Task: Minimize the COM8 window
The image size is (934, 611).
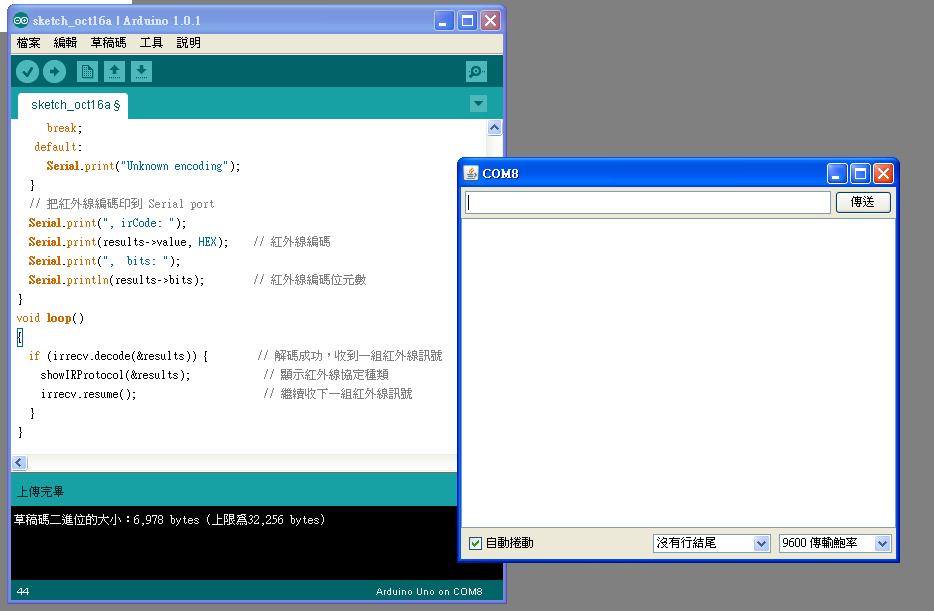Action: coord(836,174)
